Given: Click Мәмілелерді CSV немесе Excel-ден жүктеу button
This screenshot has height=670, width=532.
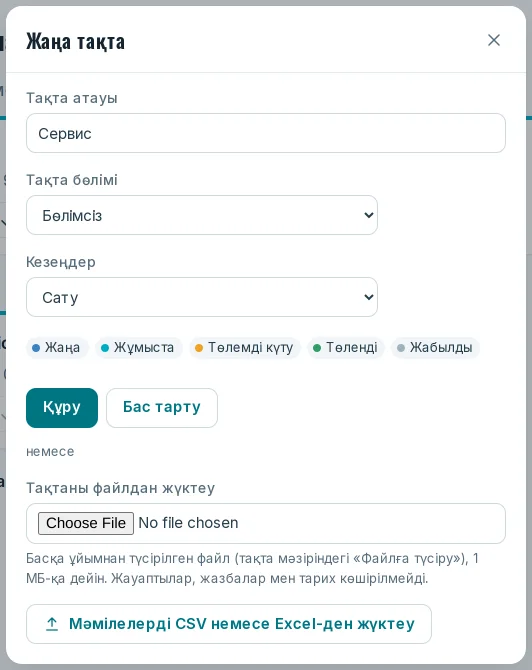Looking at the screenshot, I should [229, 624].
